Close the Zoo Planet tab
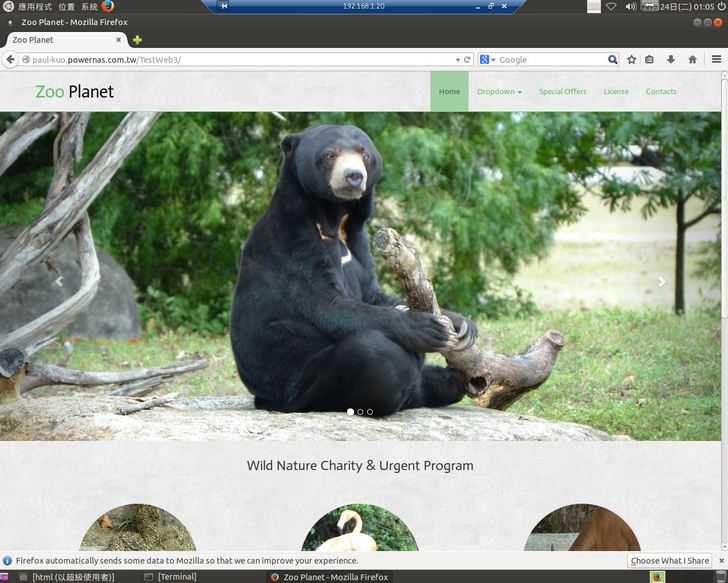The image size is (728, 583). coord(118,40)
